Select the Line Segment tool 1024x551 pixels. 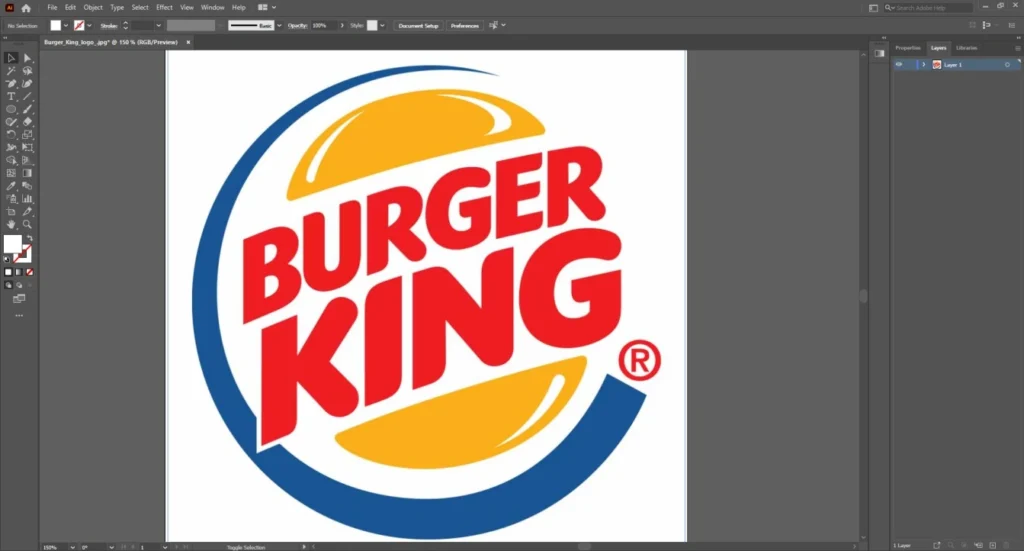pos(27,97)
